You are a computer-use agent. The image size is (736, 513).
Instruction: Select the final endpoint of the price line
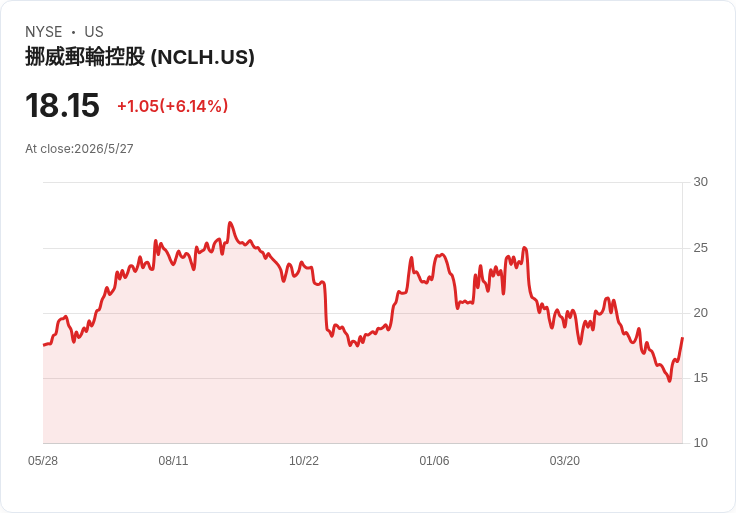click(682, 338)
